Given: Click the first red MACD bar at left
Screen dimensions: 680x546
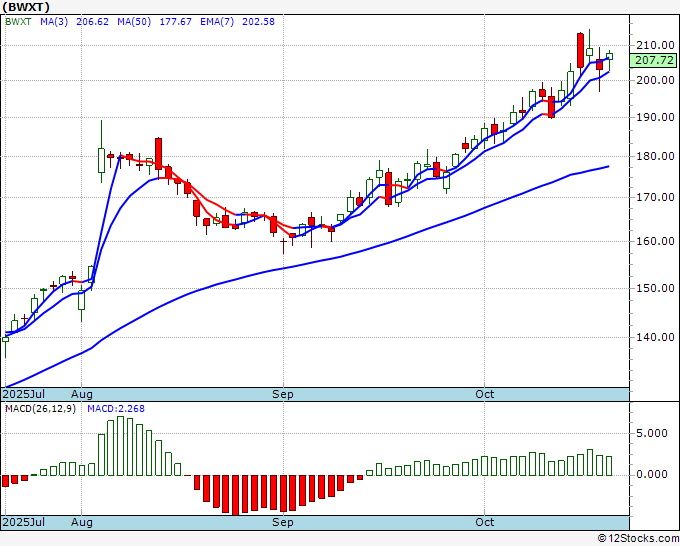Looking at the screenshot, I should click(x=6, y=481).
